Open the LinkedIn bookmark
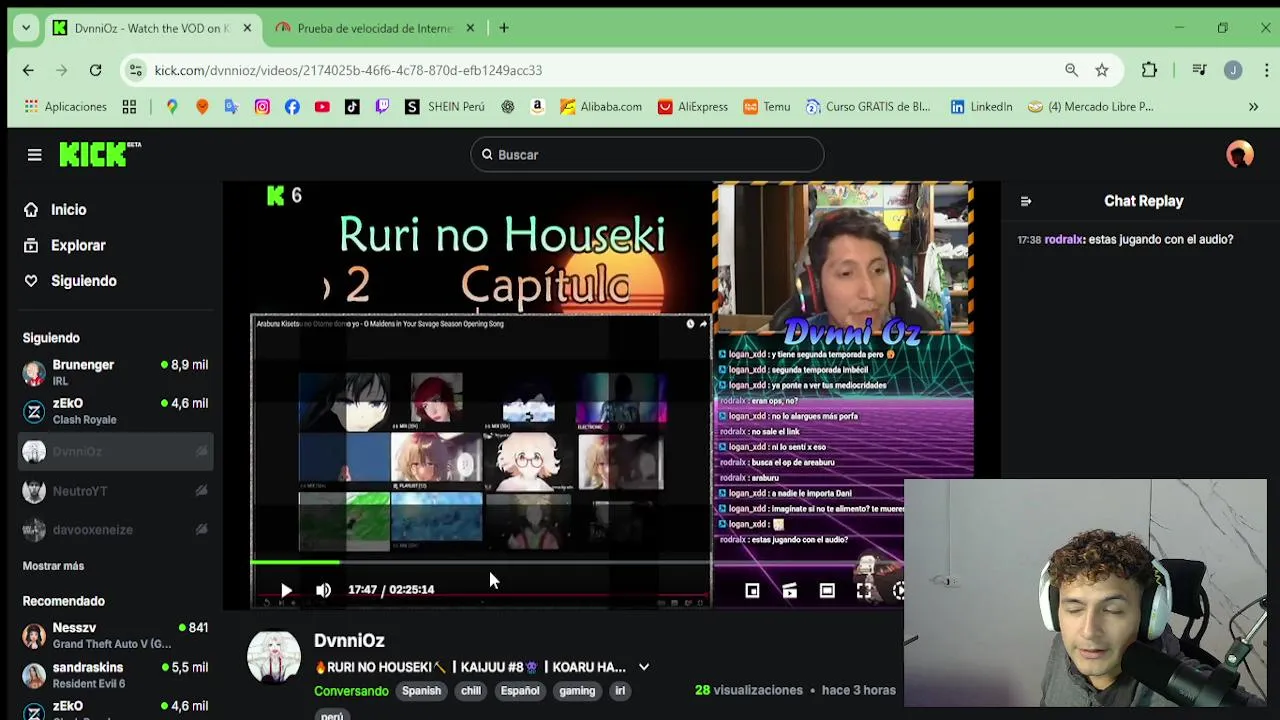Image resolution: width=1280 pixels, height=720 pixels. click(x=981, y=107)
